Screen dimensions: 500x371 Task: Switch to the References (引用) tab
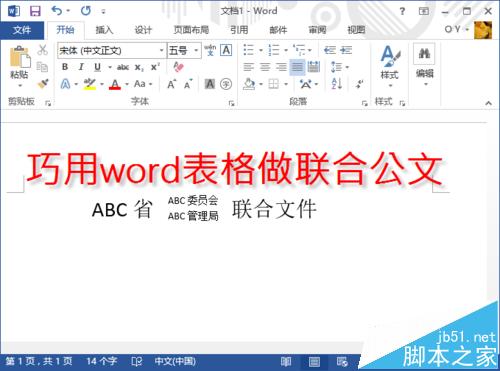[239, 30]
